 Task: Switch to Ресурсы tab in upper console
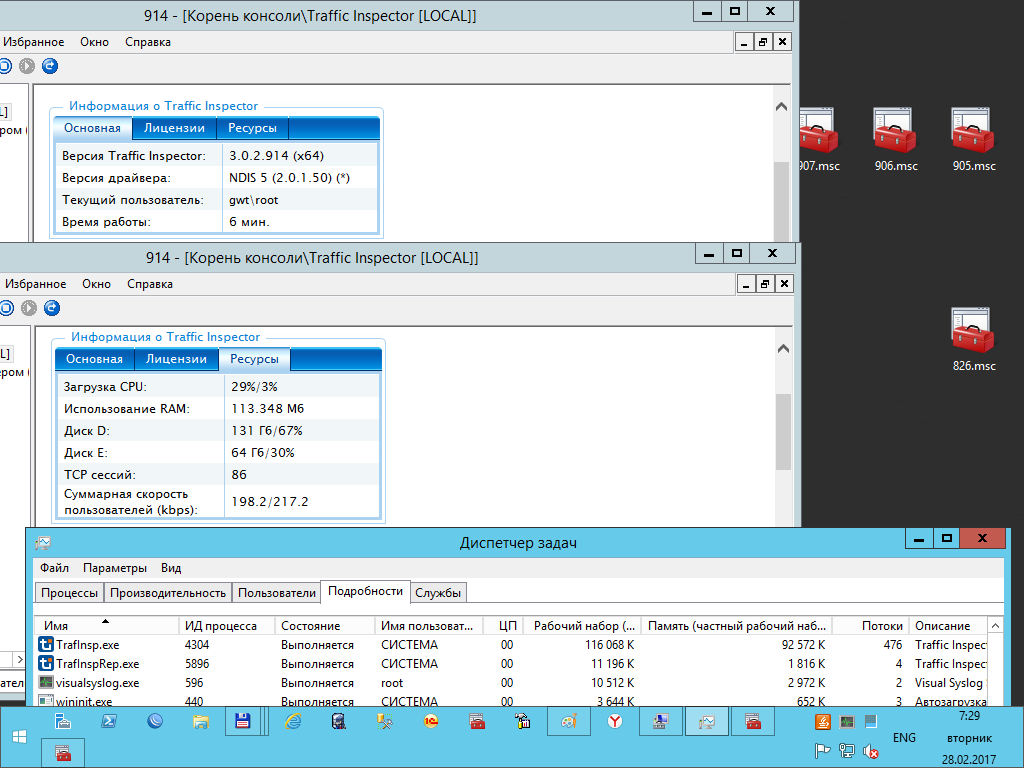252,128
